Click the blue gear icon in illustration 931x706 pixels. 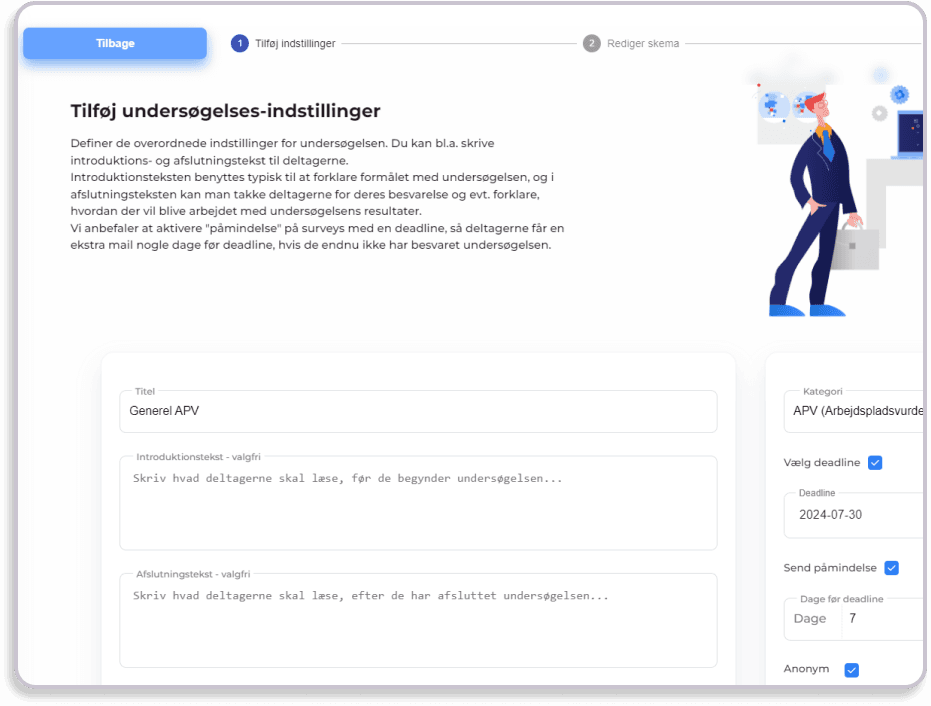pyautogui.click(x=901, y=94)
